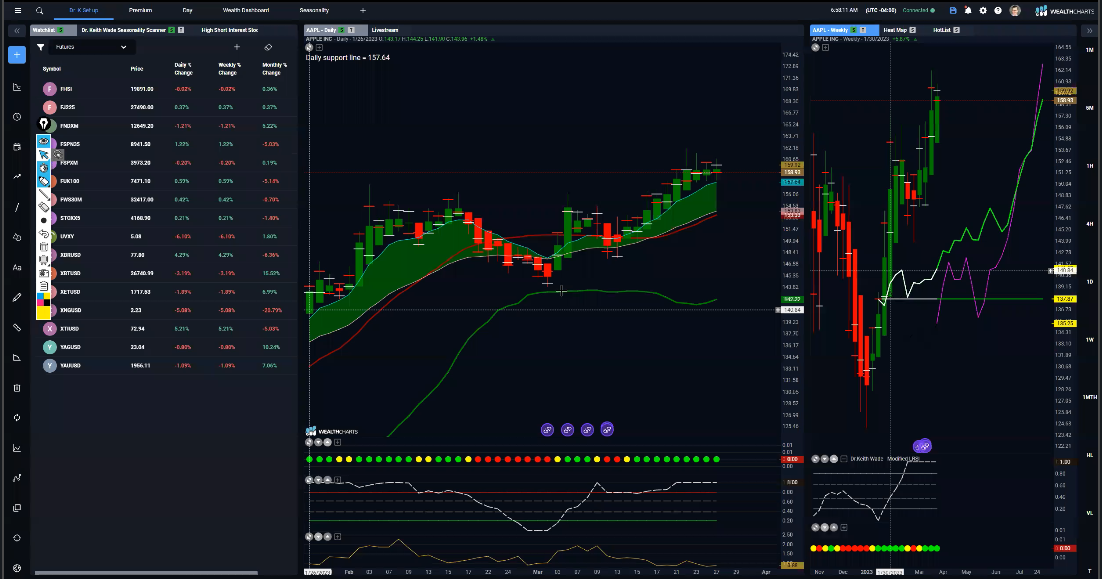Open the notifications bell
Screen dimensions: 1102x579
pos(968,11)
